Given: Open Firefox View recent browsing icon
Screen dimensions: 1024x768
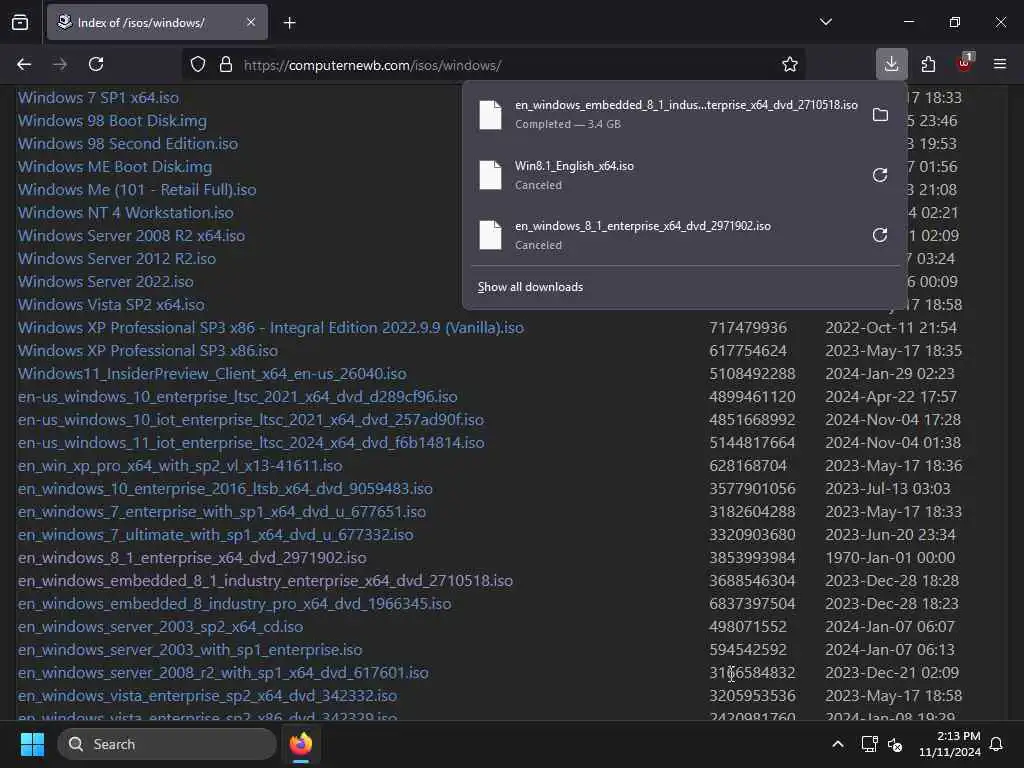Looking at the screenshot, I should click(20, 23).
